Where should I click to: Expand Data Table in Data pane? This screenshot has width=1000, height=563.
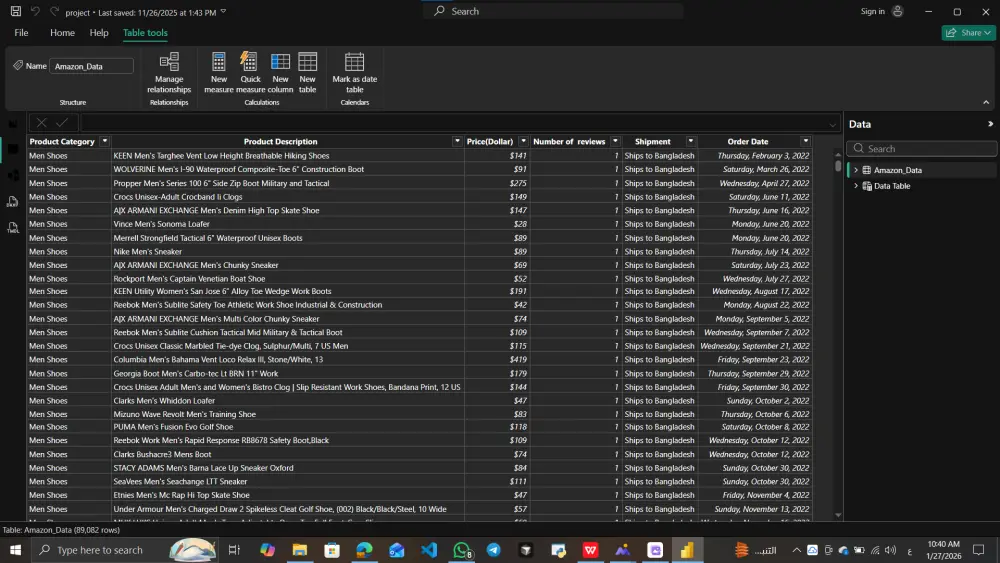click(856, 186)
